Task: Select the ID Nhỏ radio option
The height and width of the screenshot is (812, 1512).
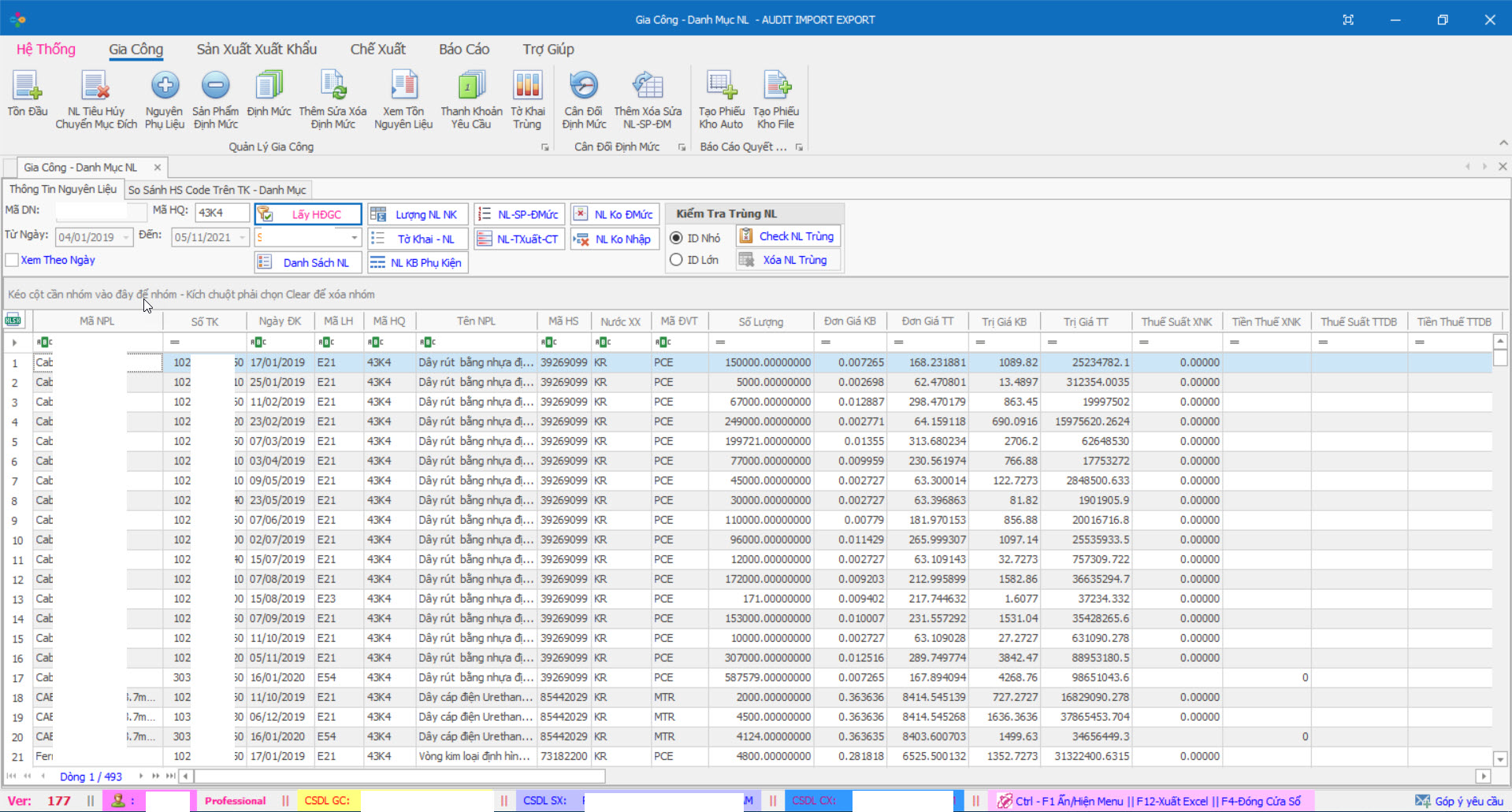Action: [x=677, y=238]
